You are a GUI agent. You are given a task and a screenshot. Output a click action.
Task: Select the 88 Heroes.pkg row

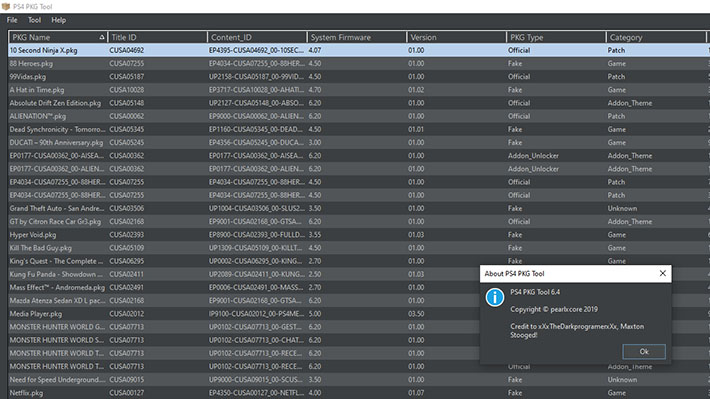359,63
